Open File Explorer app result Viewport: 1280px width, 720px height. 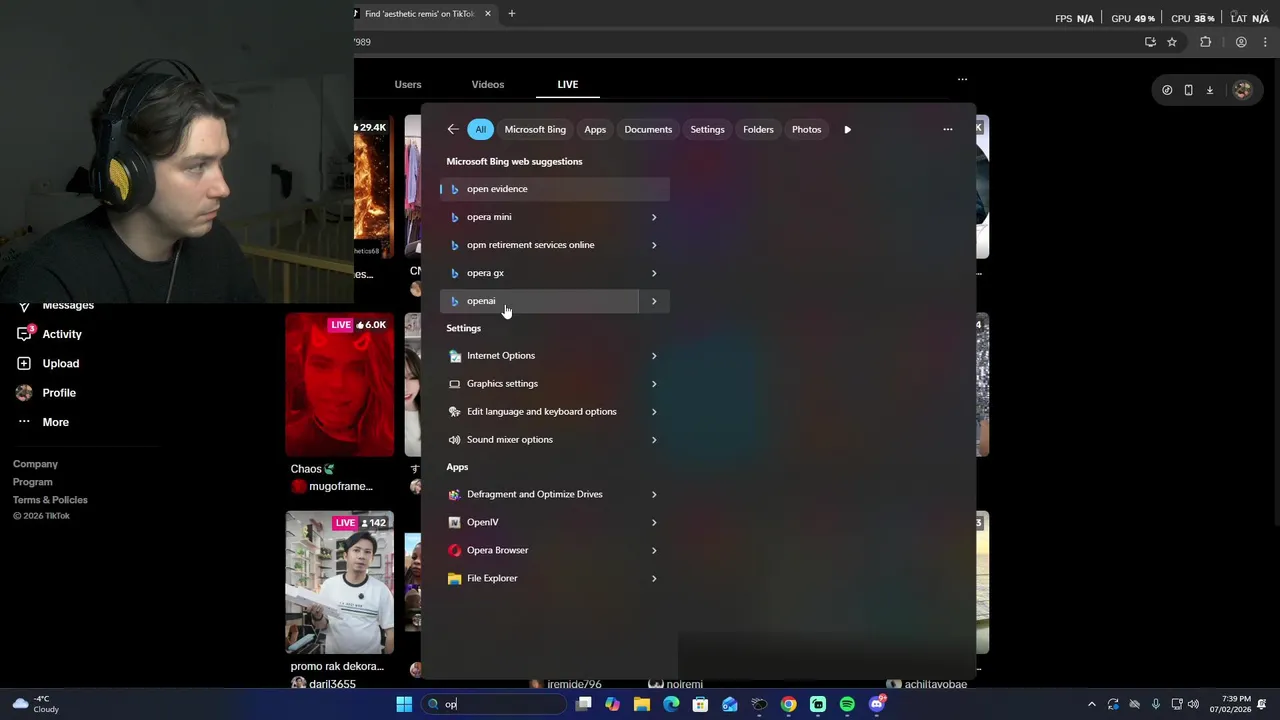point(540,578)
